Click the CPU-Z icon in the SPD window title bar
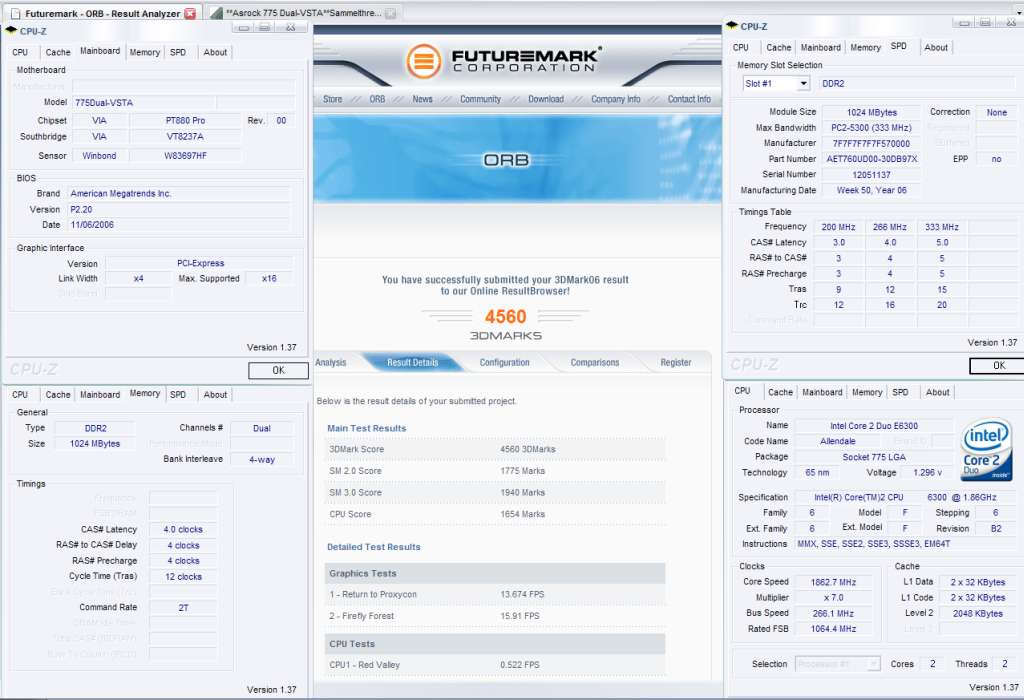Screen dimensions: 1024x700 pyautogui.click(x=732, y=26)
